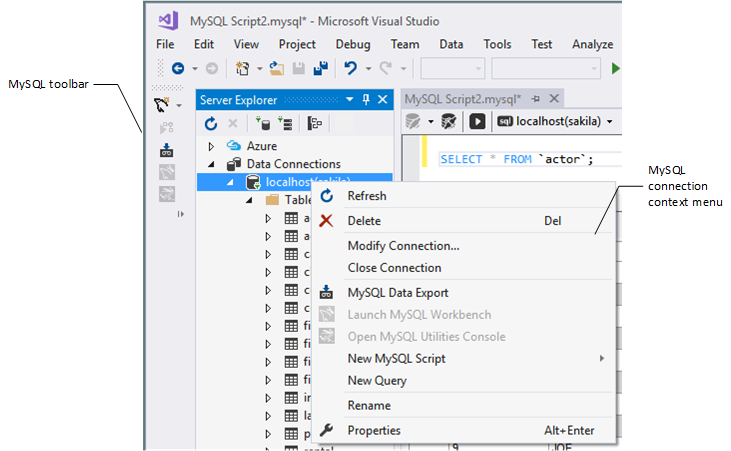The image size is (731, 451).
Task: Collapse the Tables folder node
Action: [249, 200]
